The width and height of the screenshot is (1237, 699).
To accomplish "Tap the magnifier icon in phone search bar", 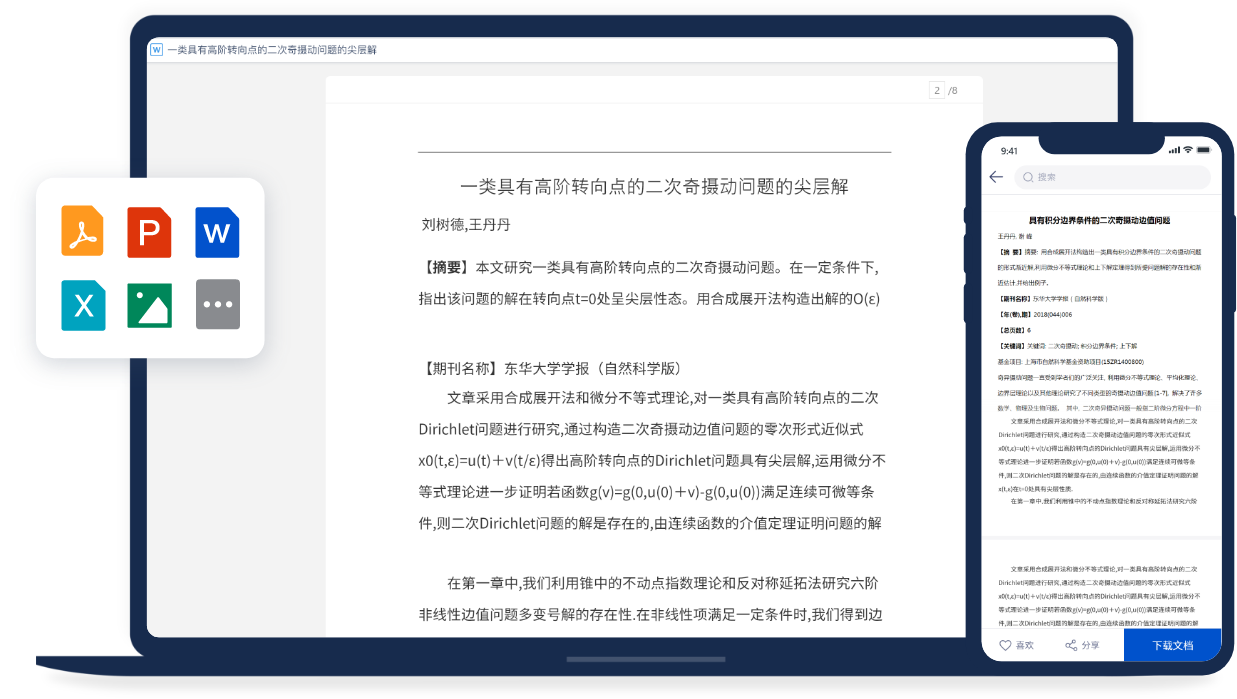I will (x=1027, y=177).
